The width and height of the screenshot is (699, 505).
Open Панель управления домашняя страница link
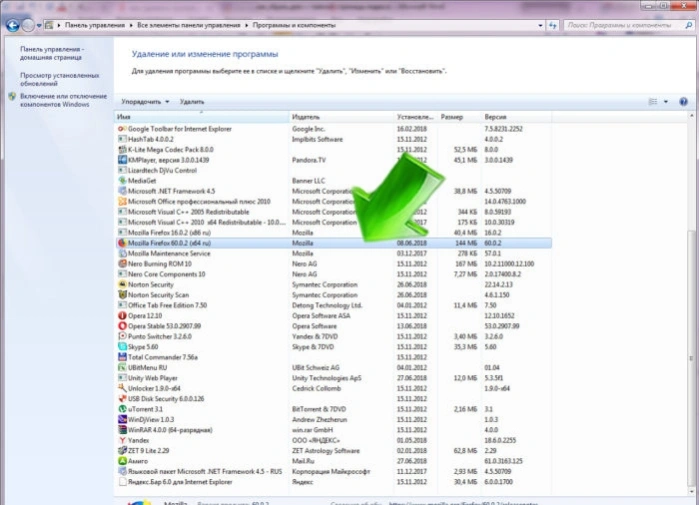pos(52,53)
